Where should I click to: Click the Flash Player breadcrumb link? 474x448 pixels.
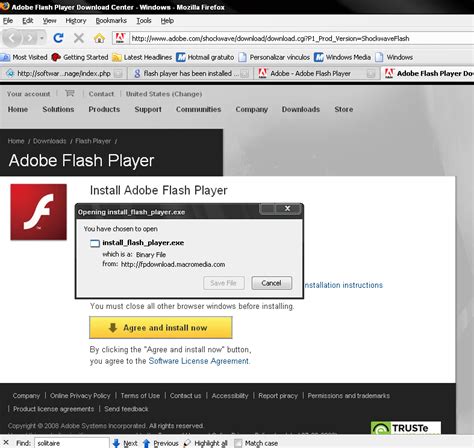93,141
